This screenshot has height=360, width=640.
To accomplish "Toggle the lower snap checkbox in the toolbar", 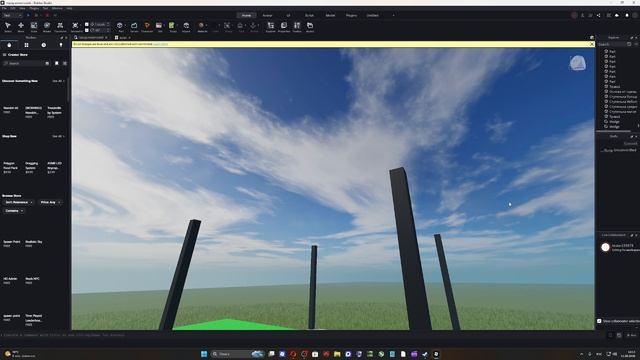I will point(87,30).
